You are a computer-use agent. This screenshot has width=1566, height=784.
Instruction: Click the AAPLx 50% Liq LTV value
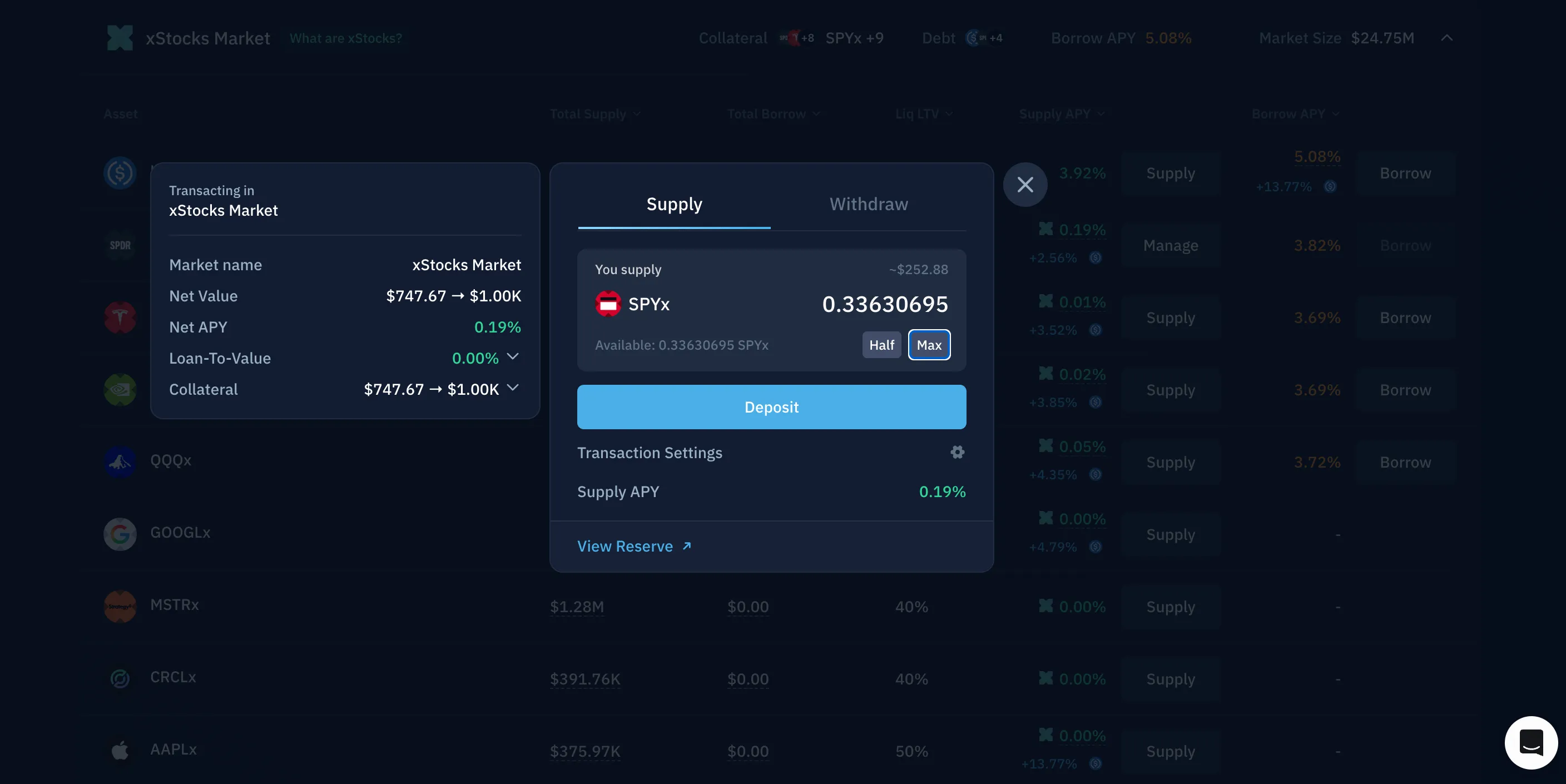(x=911, y=751)
